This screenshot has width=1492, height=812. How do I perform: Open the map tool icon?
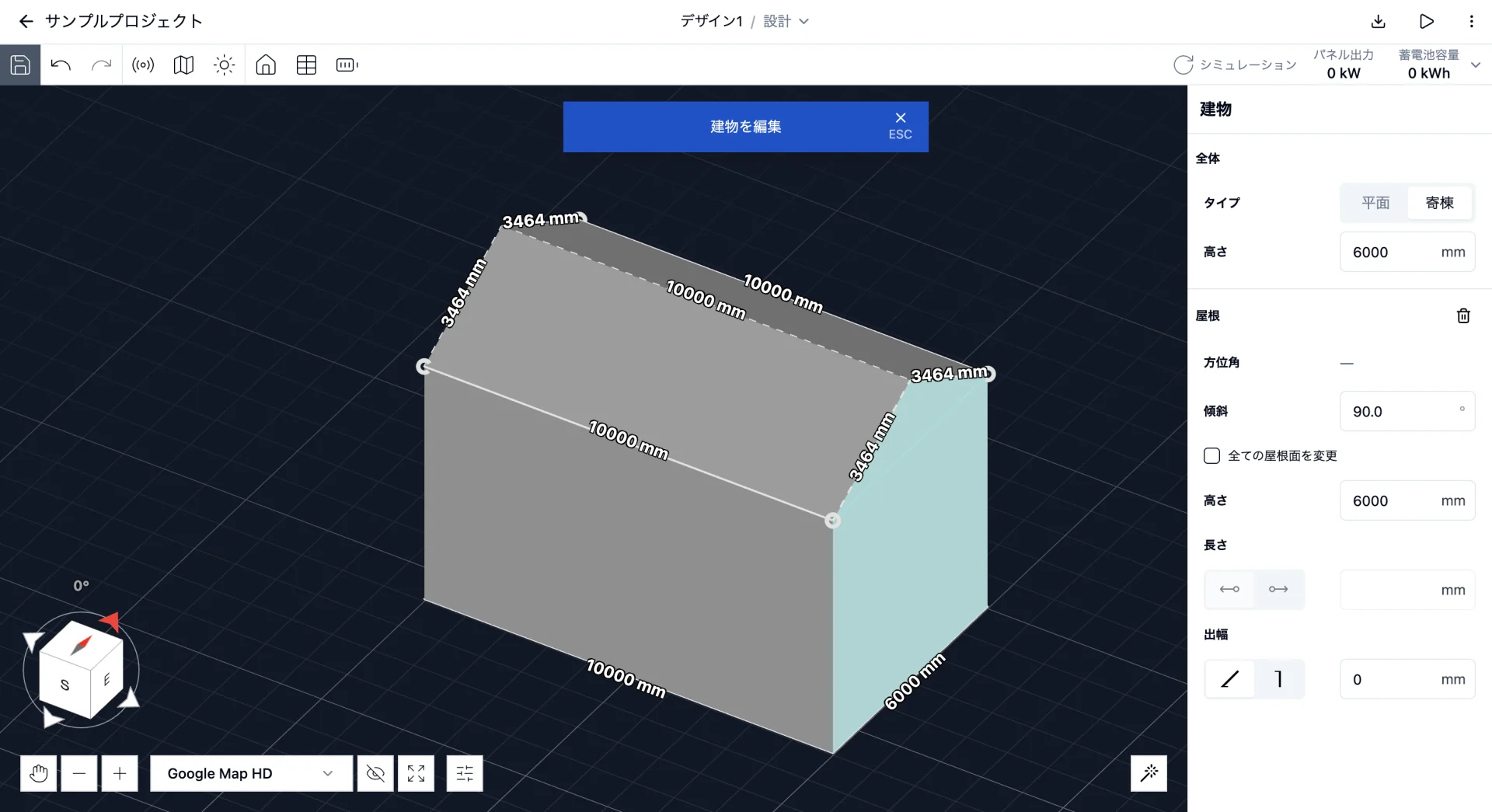pos(183,65)
